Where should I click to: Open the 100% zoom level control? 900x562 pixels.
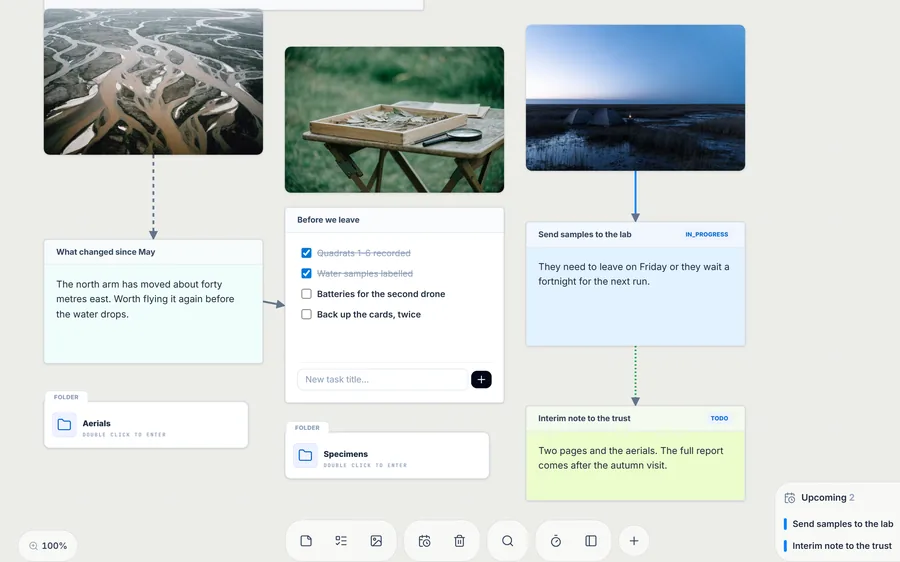pyautogui.click(x=48, y=546)
